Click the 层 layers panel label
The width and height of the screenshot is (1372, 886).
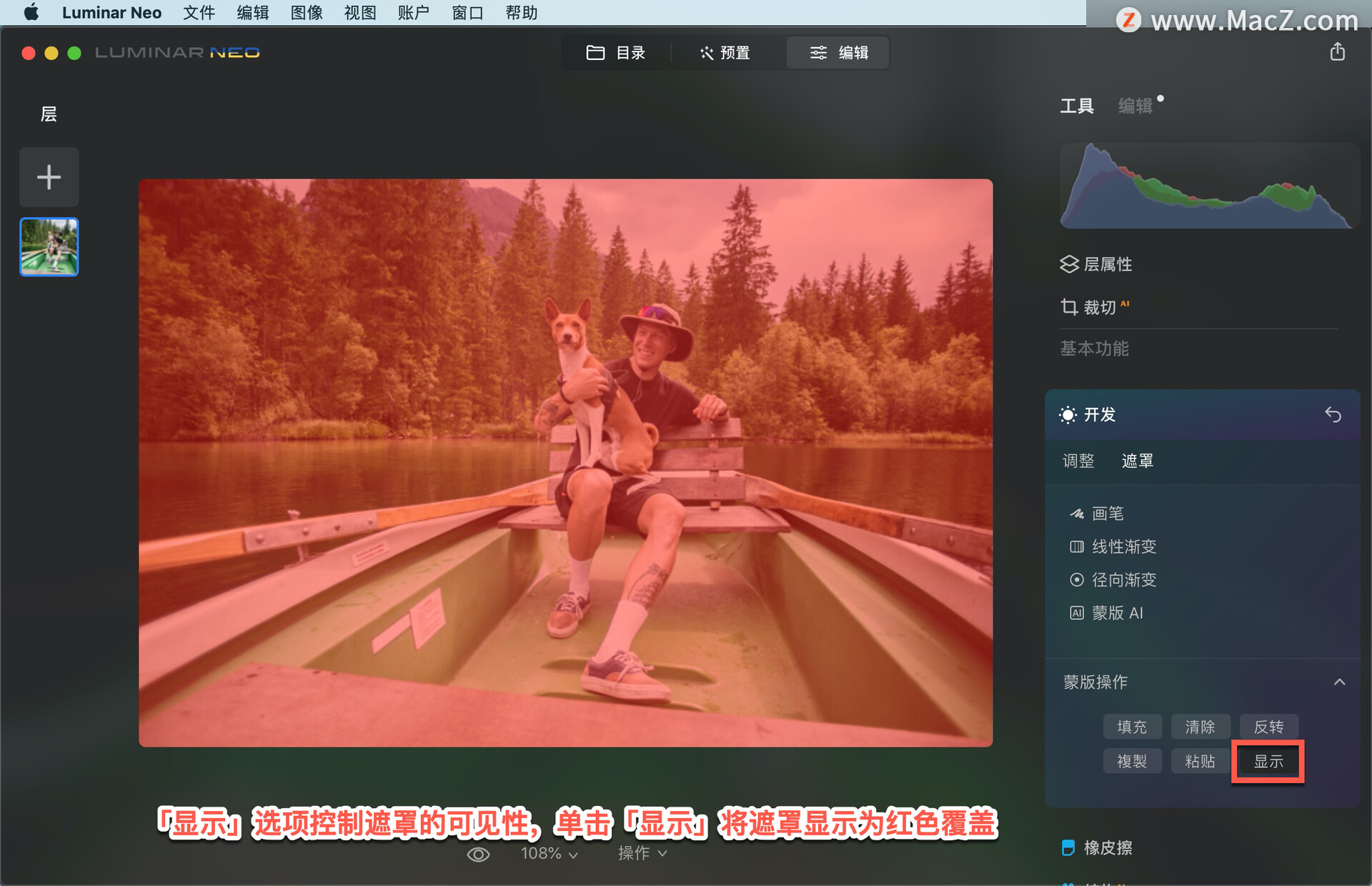pyautogui.click(x=49, y=114)
